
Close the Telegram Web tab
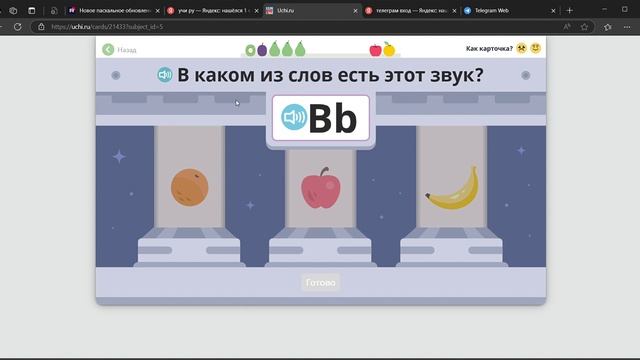coord(553,11)
